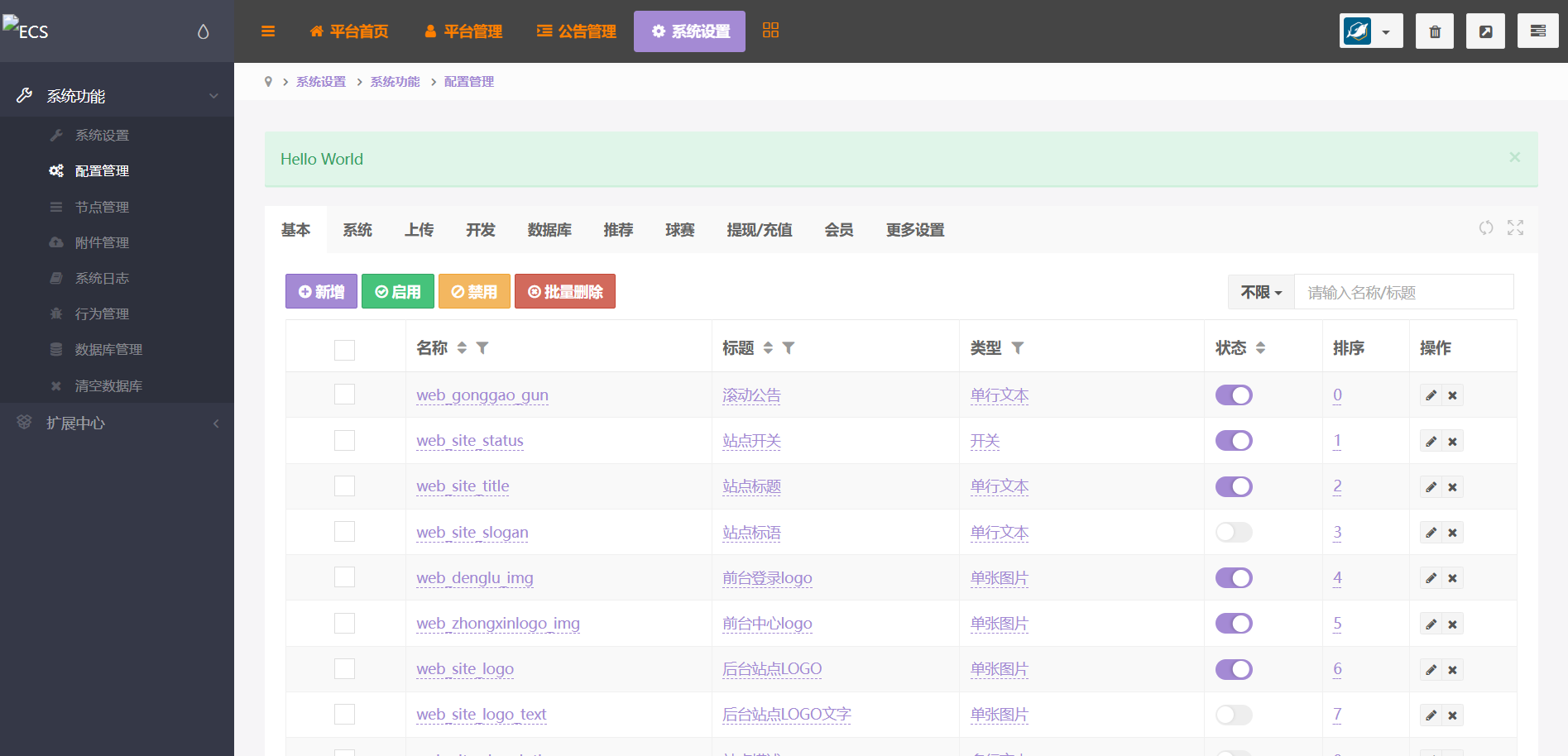
Task: Open the web_site_logo link
Action: [x=465, y=669]
